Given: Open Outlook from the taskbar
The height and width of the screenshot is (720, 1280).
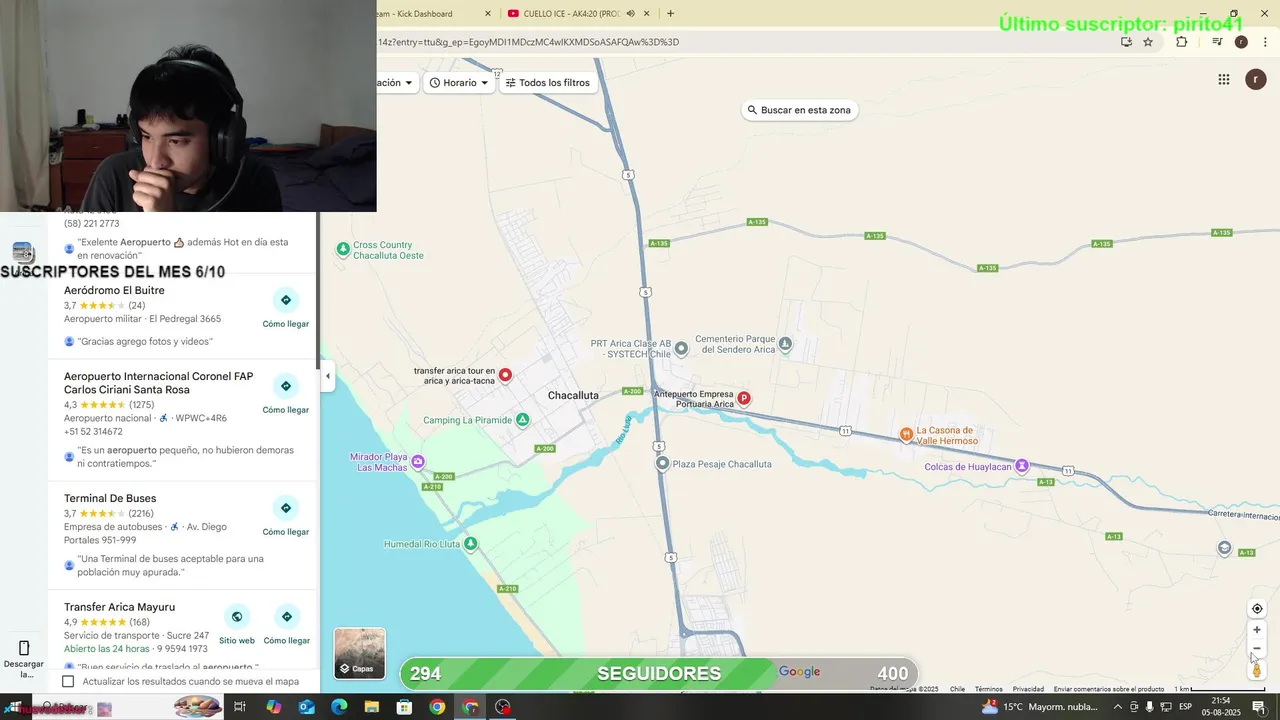Looking at the screenshot, I should (x=306, y=707).
